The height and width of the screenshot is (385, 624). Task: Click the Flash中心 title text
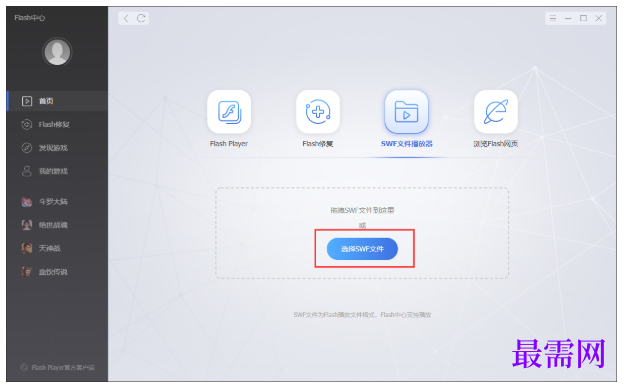click(x=30, y=18)
